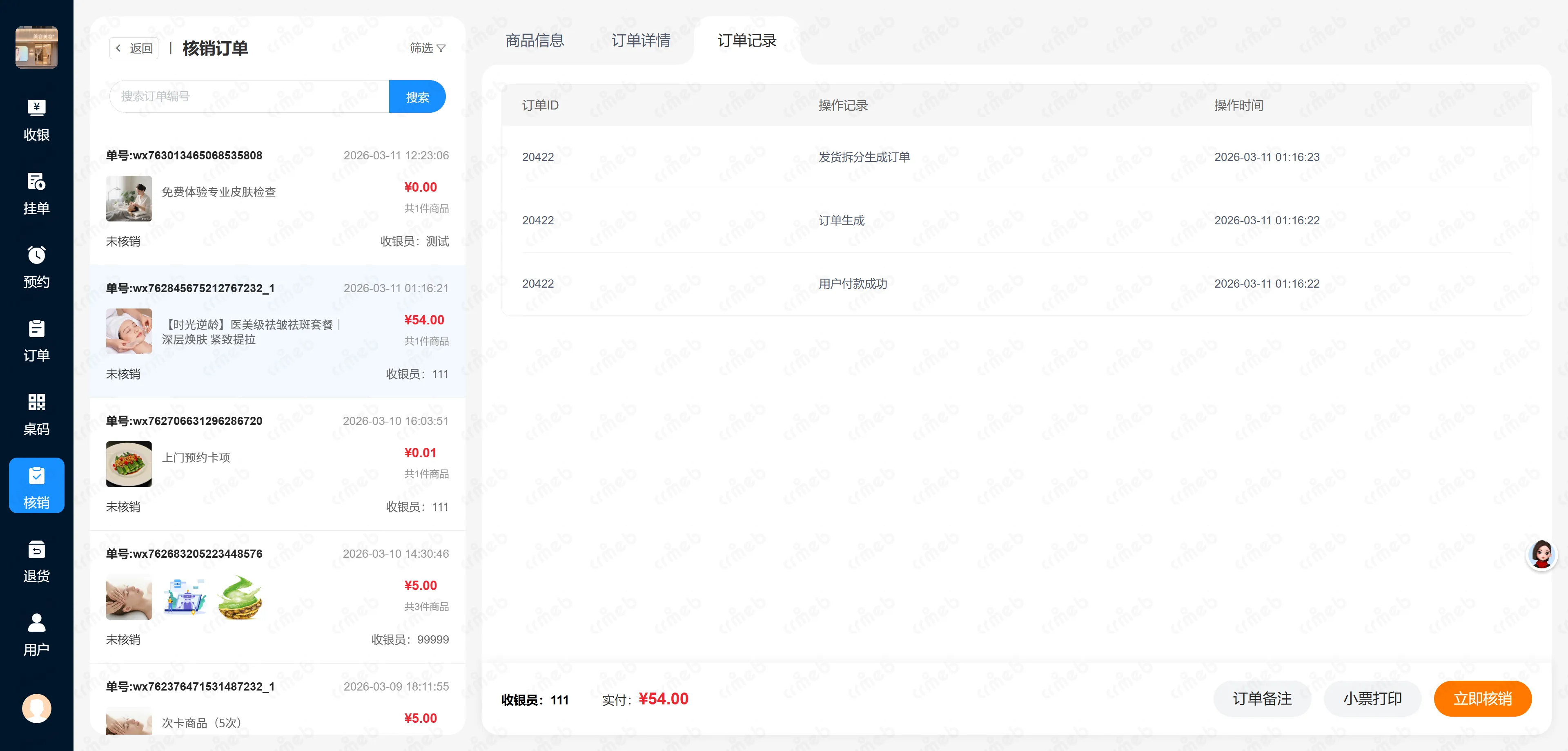Go back with the 返回 button

pyautogui.click(x=134, y=48)
